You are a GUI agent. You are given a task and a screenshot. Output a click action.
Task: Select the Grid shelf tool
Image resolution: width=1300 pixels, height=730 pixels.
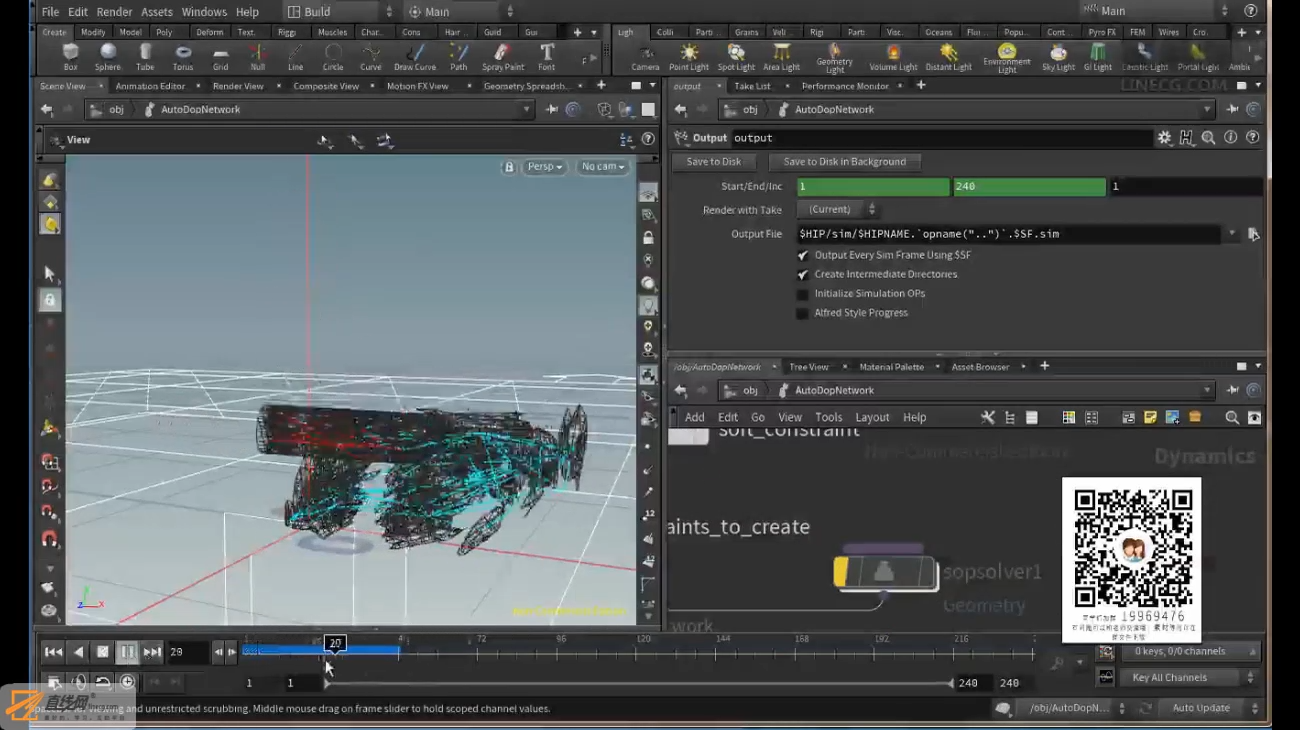[220, 56]
